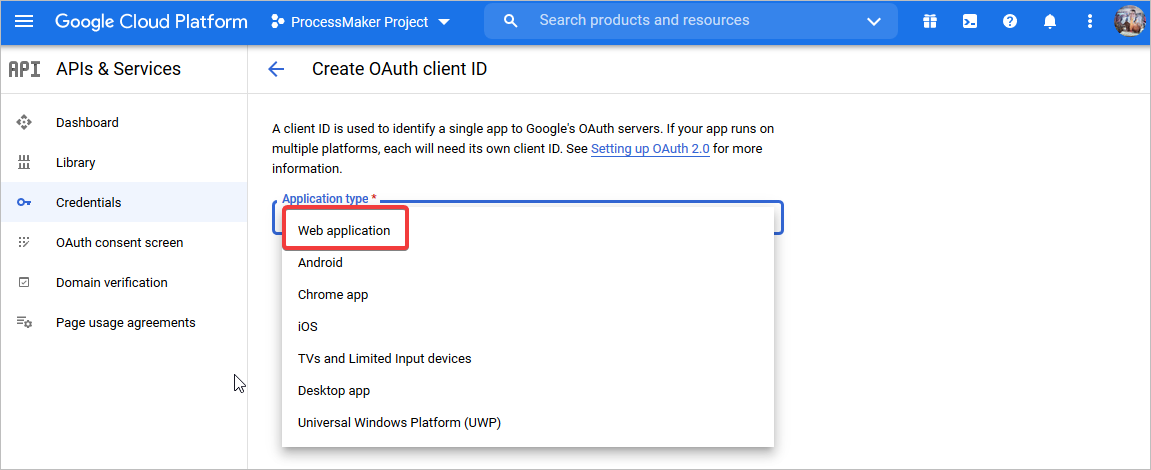
Task: Open the Help question mark icon
Action: click(1010, 21)
